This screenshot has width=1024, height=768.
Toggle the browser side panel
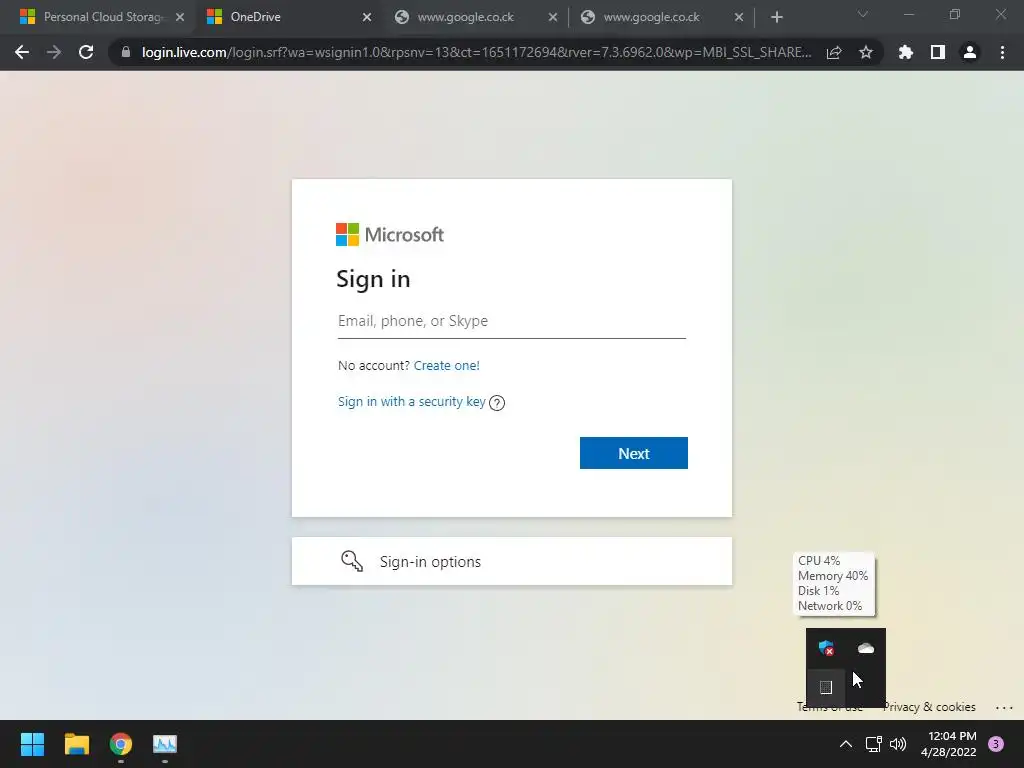coord(937,52)
